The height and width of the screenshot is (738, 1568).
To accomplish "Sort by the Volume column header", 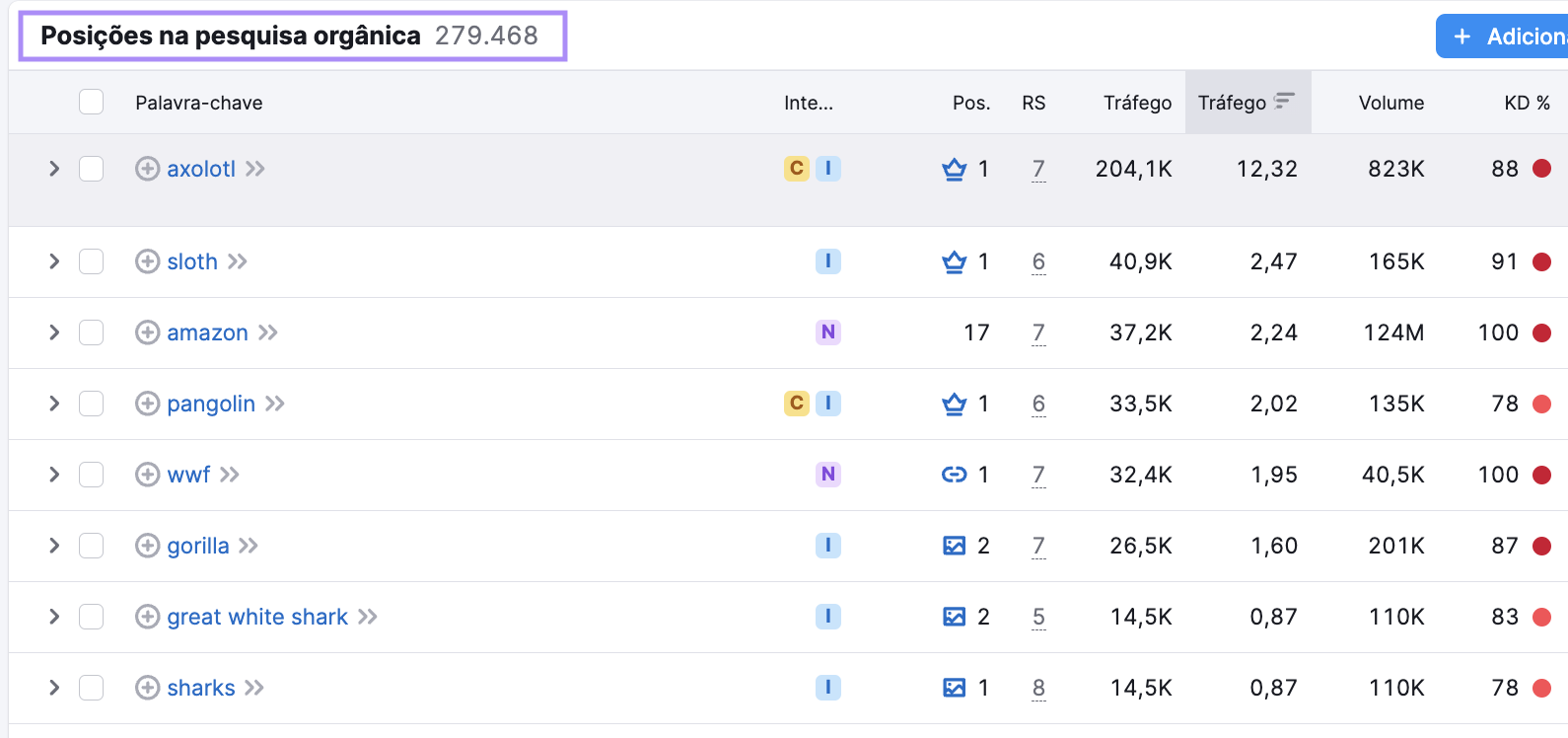I will 1390,103.
